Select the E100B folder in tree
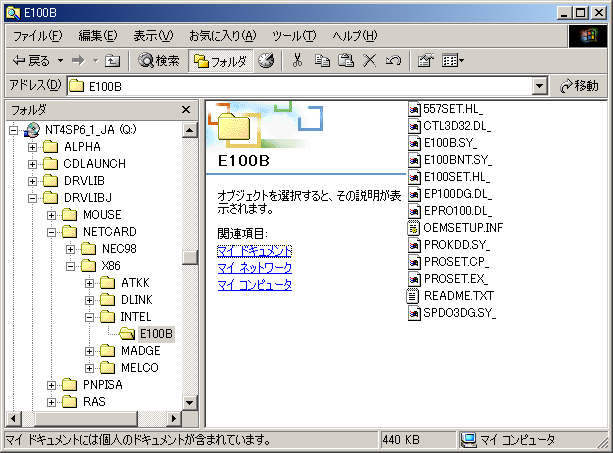The width and height of the screenshot is (613, 453). [x=156, y=334]
